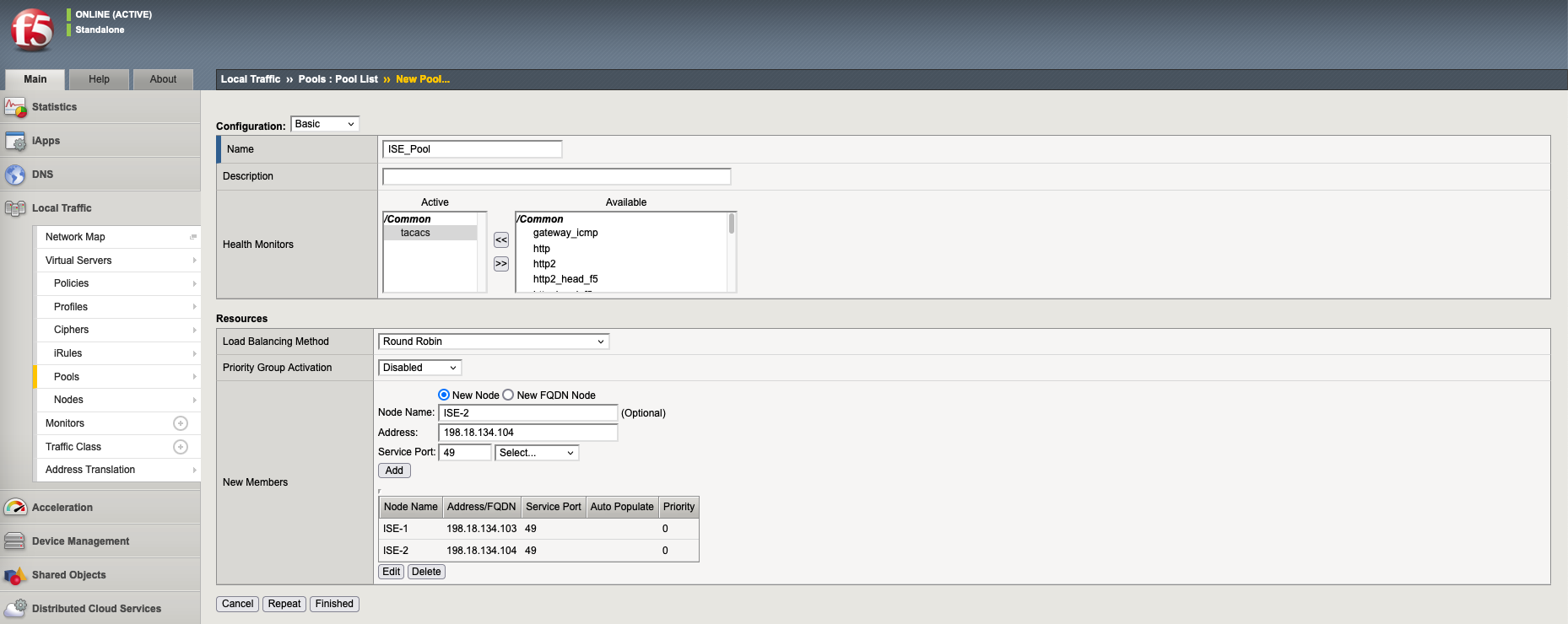The image size is (1568, 624).
Task: Click the Finished button
Action: click(334, 604)
